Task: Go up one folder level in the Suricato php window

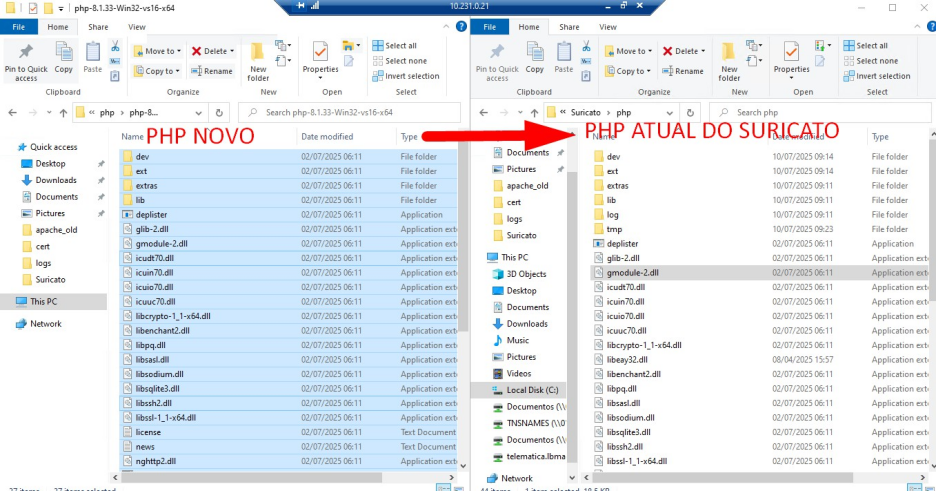Action: tap(530, 112)
